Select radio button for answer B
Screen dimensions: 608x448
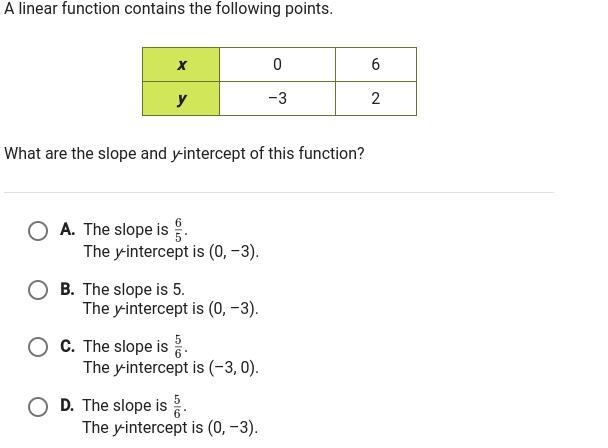click(38, 290)
